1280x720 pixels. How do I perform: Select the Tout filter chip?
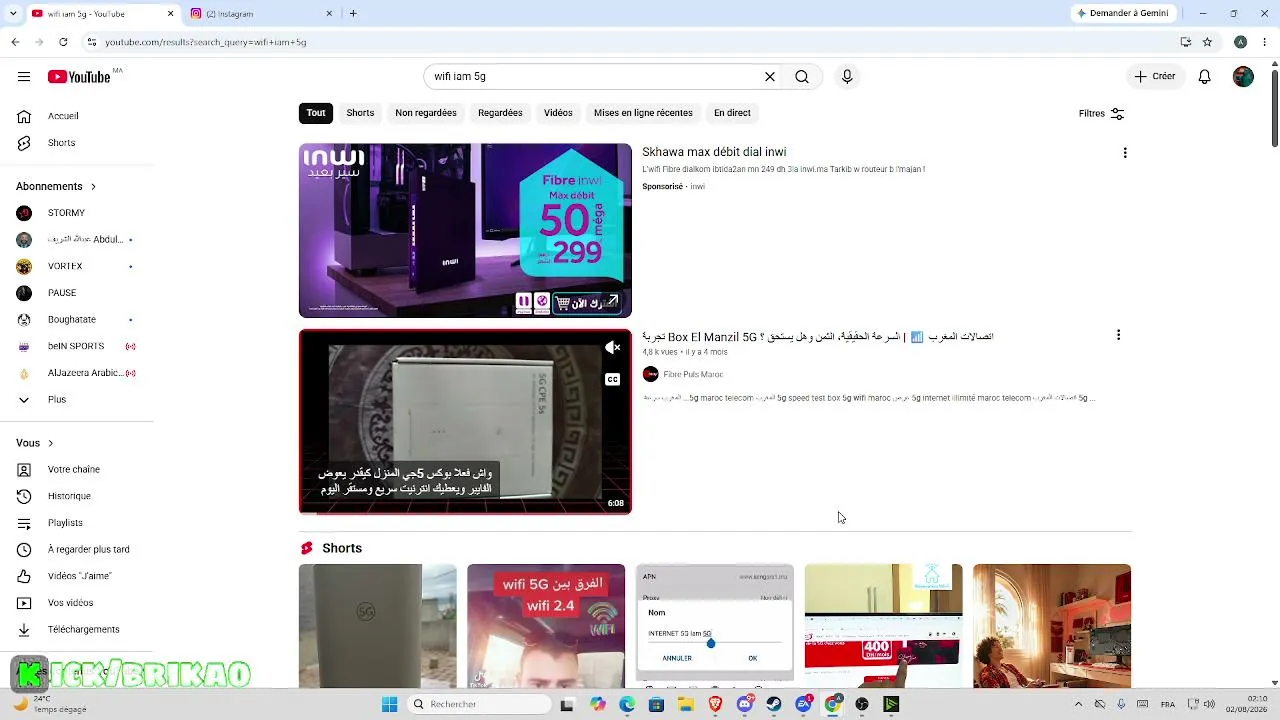point(316,113)
